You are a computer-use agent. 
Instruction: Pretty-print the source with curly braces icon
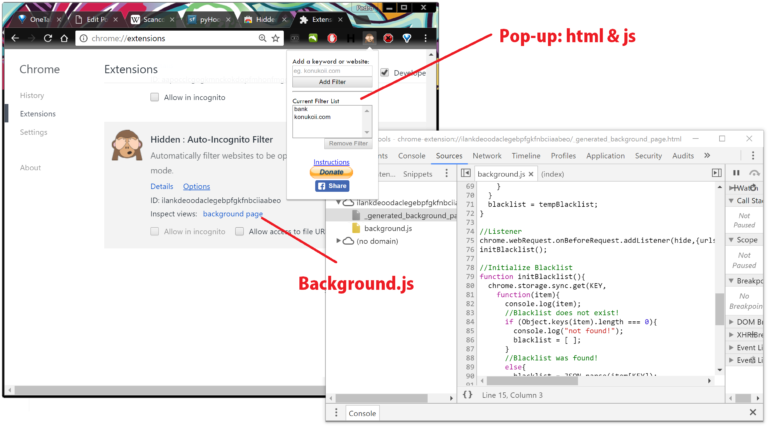tap(468, 395)
